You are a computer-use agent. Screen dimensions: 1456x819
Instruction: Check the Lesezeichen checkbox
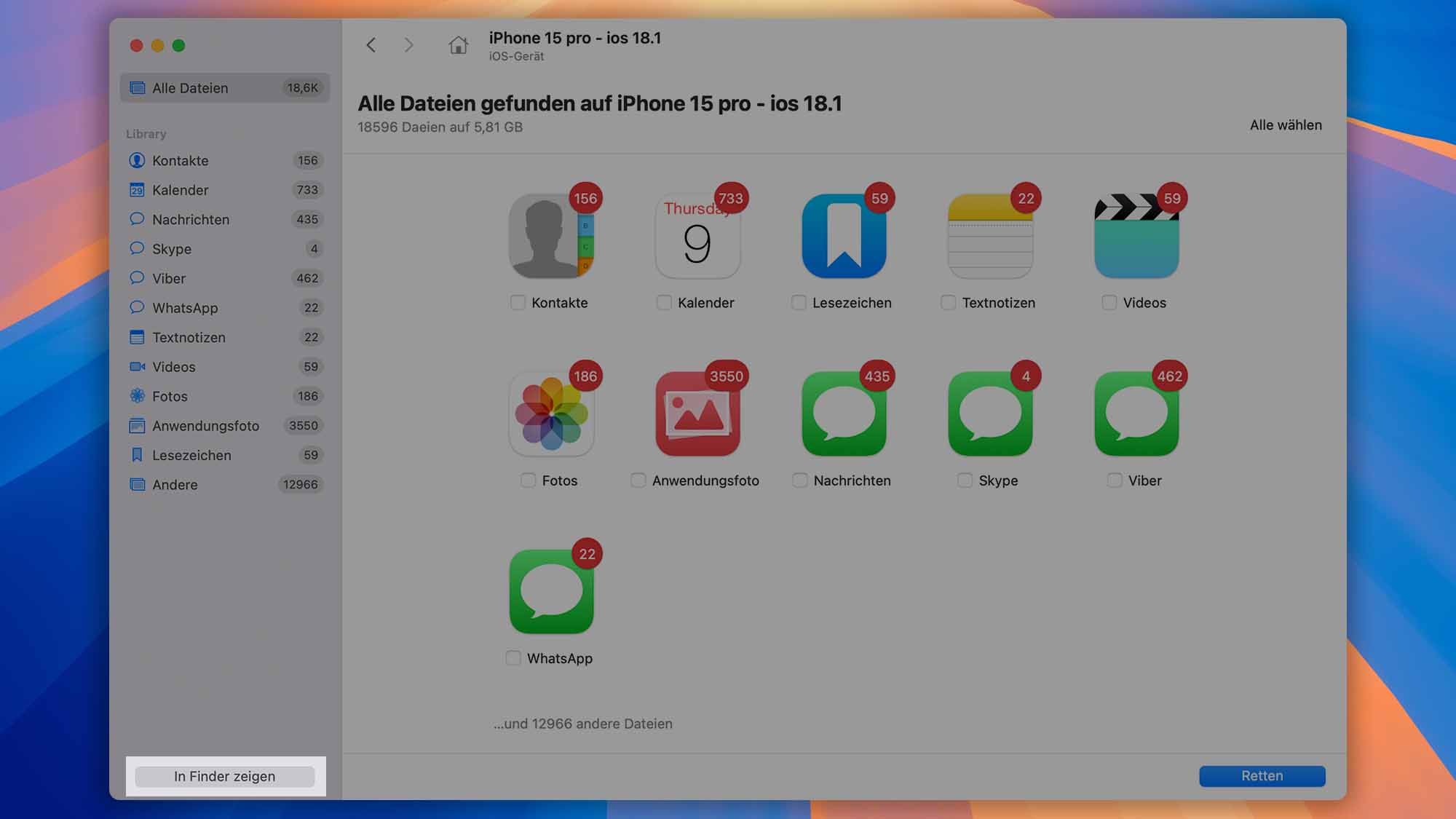799,303
